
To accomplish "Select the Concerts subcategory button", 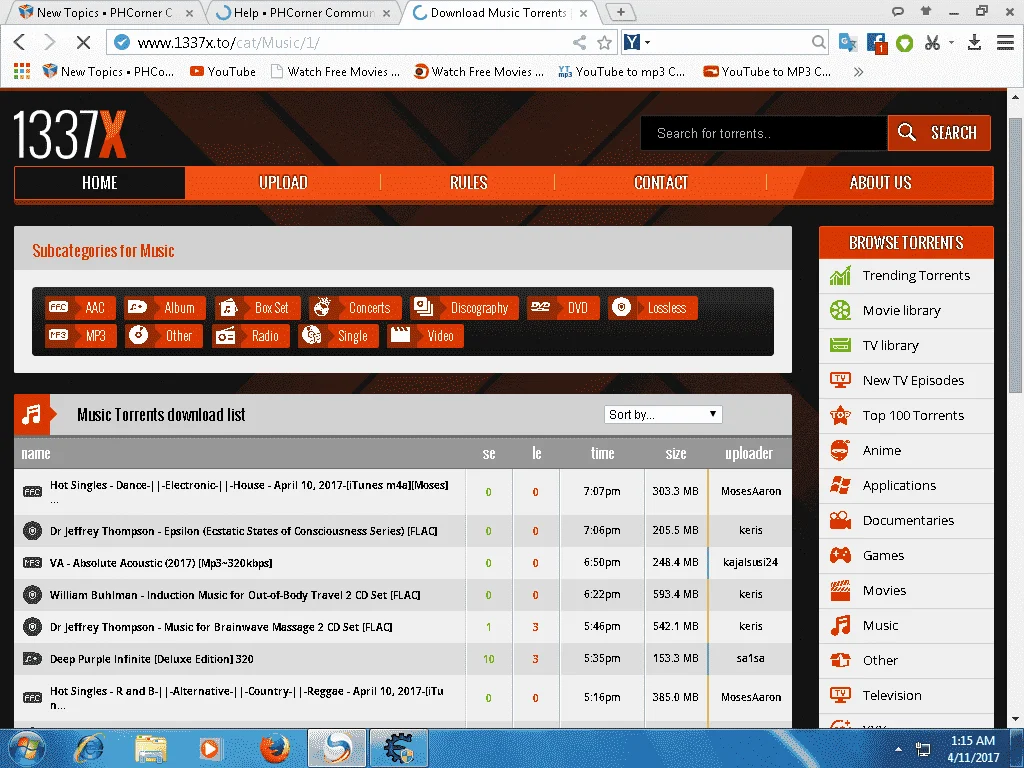I will (x=355, y=308).
